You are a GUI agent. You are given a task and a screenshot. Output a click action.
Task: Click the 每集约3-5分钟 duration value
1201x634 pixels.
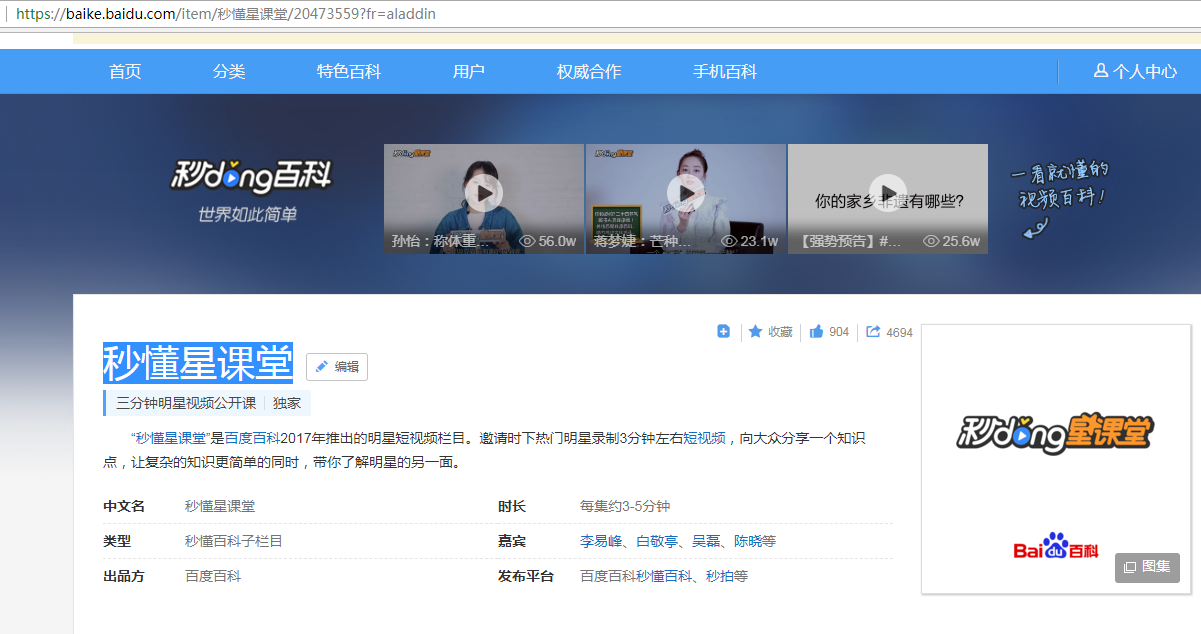[x=625, y=506]
